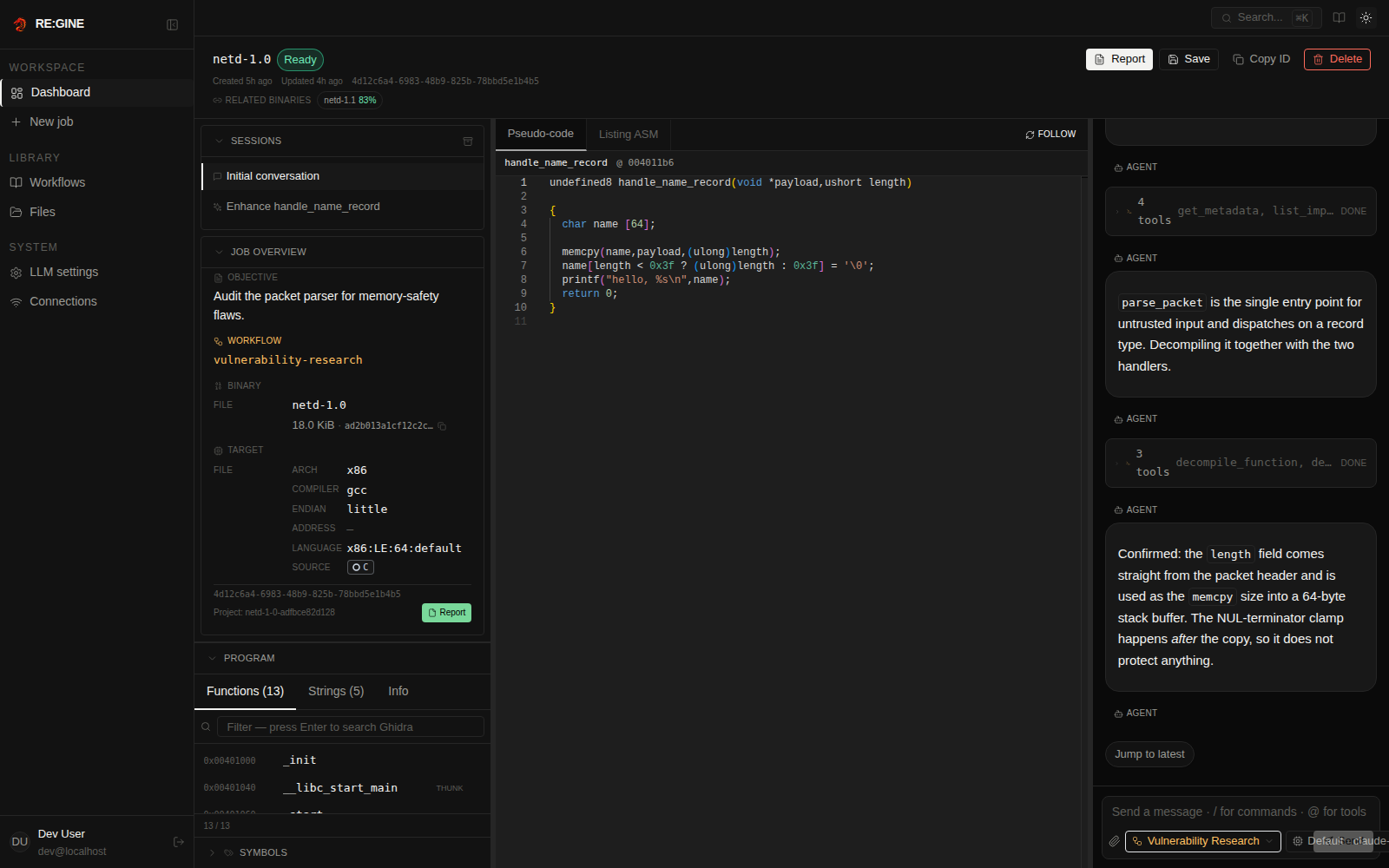Switch to Strings (5) tab

(336, 691)
